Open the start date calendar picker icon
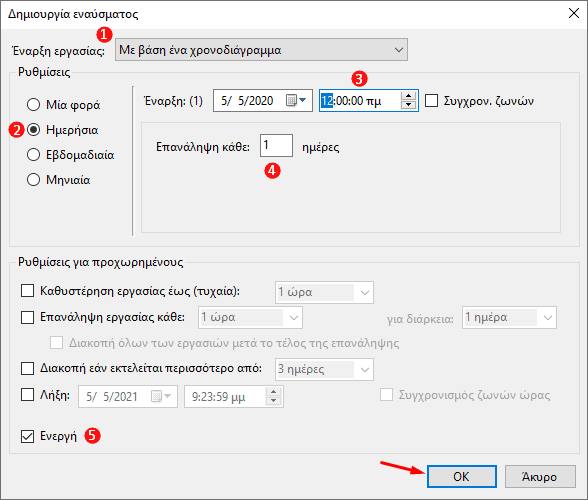Viewport: 588px width, 500px height. coord(296,101)
